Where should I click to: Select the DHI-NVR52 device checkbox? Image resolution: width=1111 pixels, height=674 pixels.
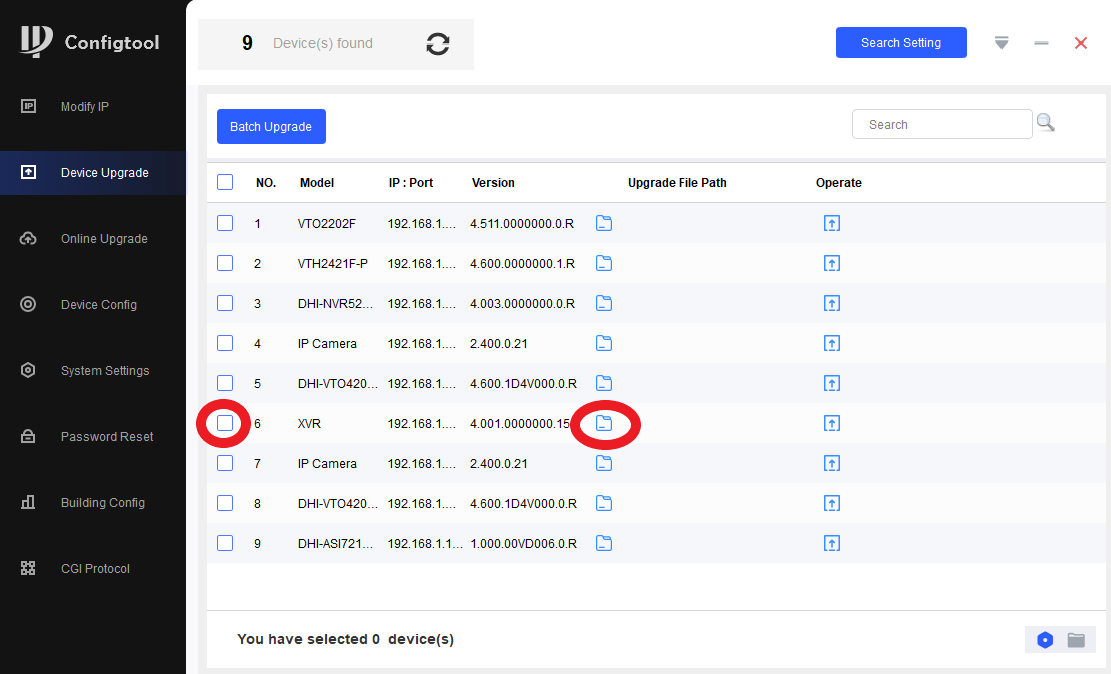point(225,303)
